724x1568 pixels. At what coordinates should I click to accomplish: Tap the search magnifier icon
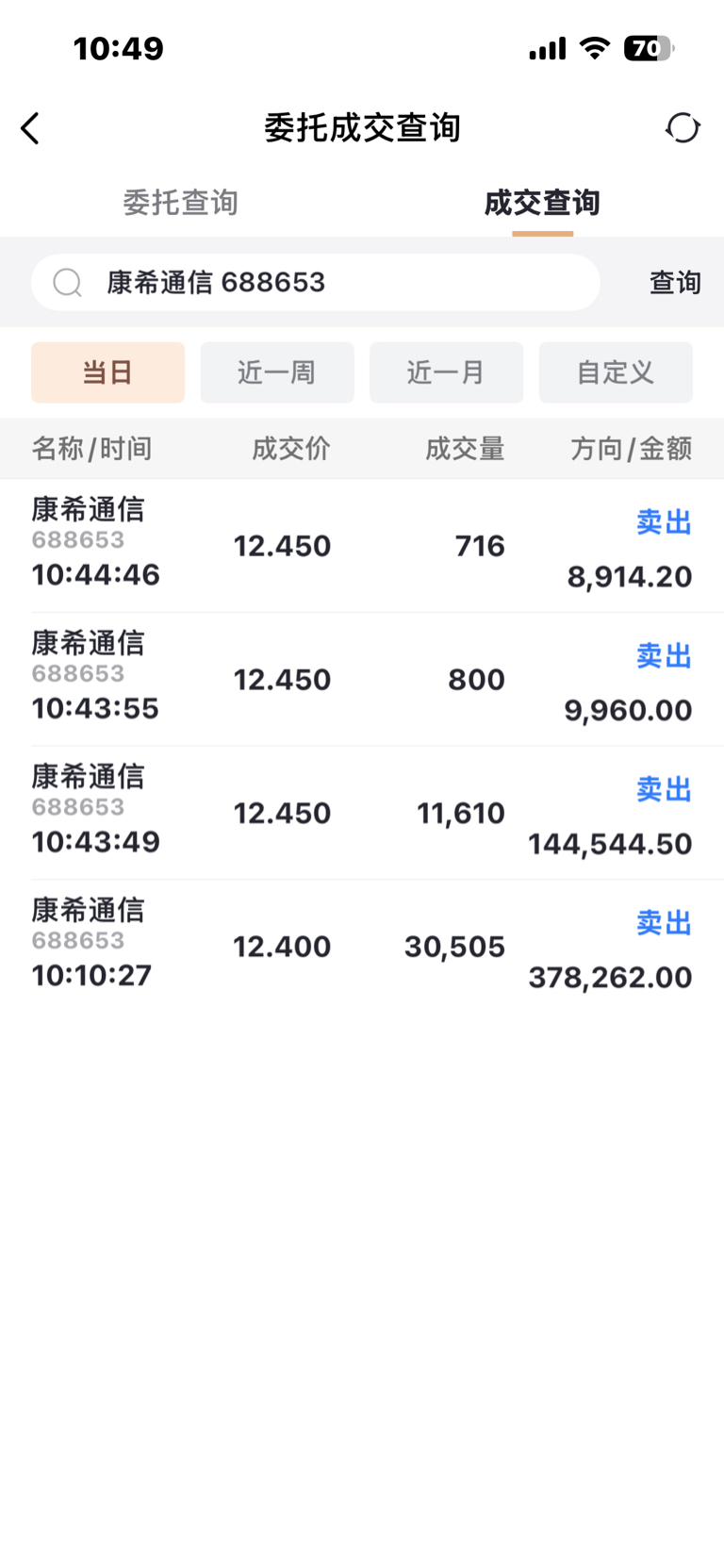(67, 282)
